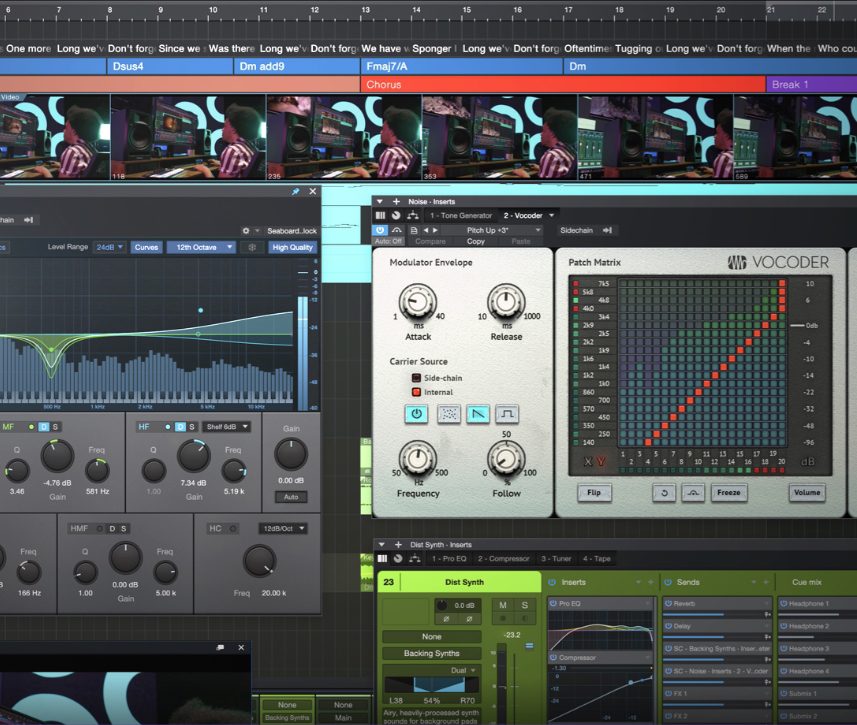Load previous Vocoder preset arrow

426,230
